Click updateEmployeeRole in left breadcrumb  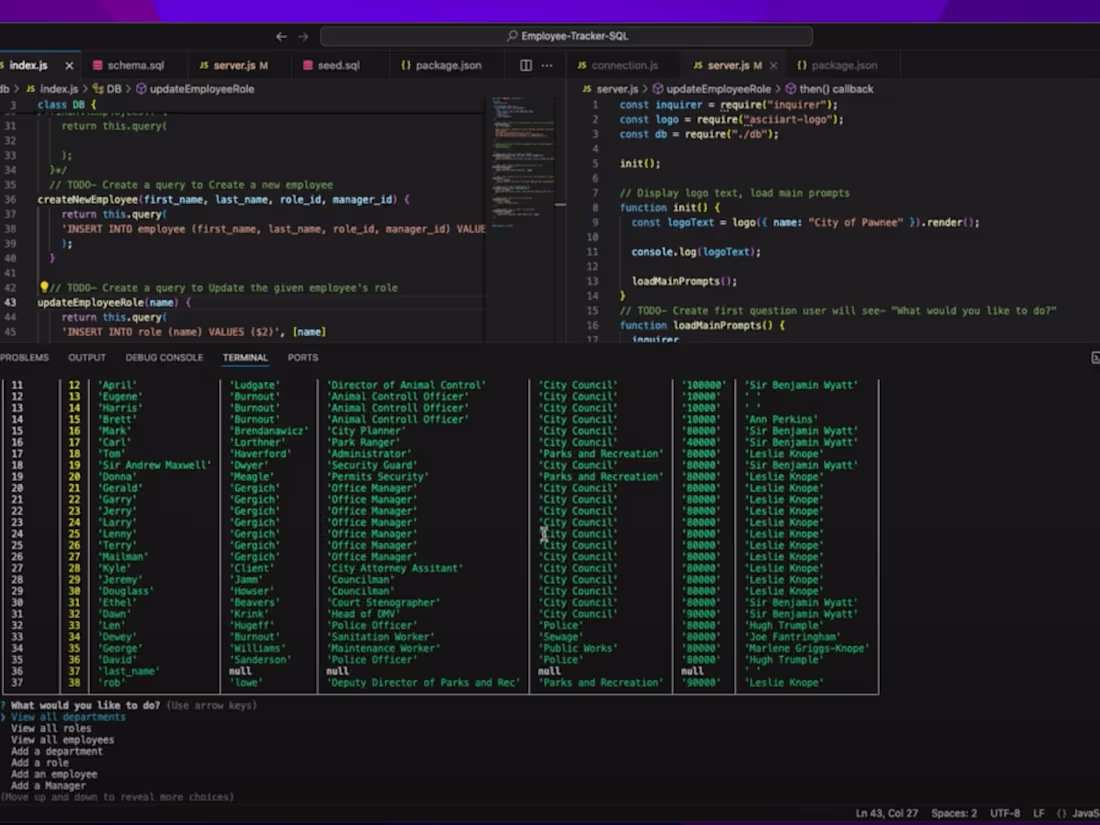[x=195, y=89]
